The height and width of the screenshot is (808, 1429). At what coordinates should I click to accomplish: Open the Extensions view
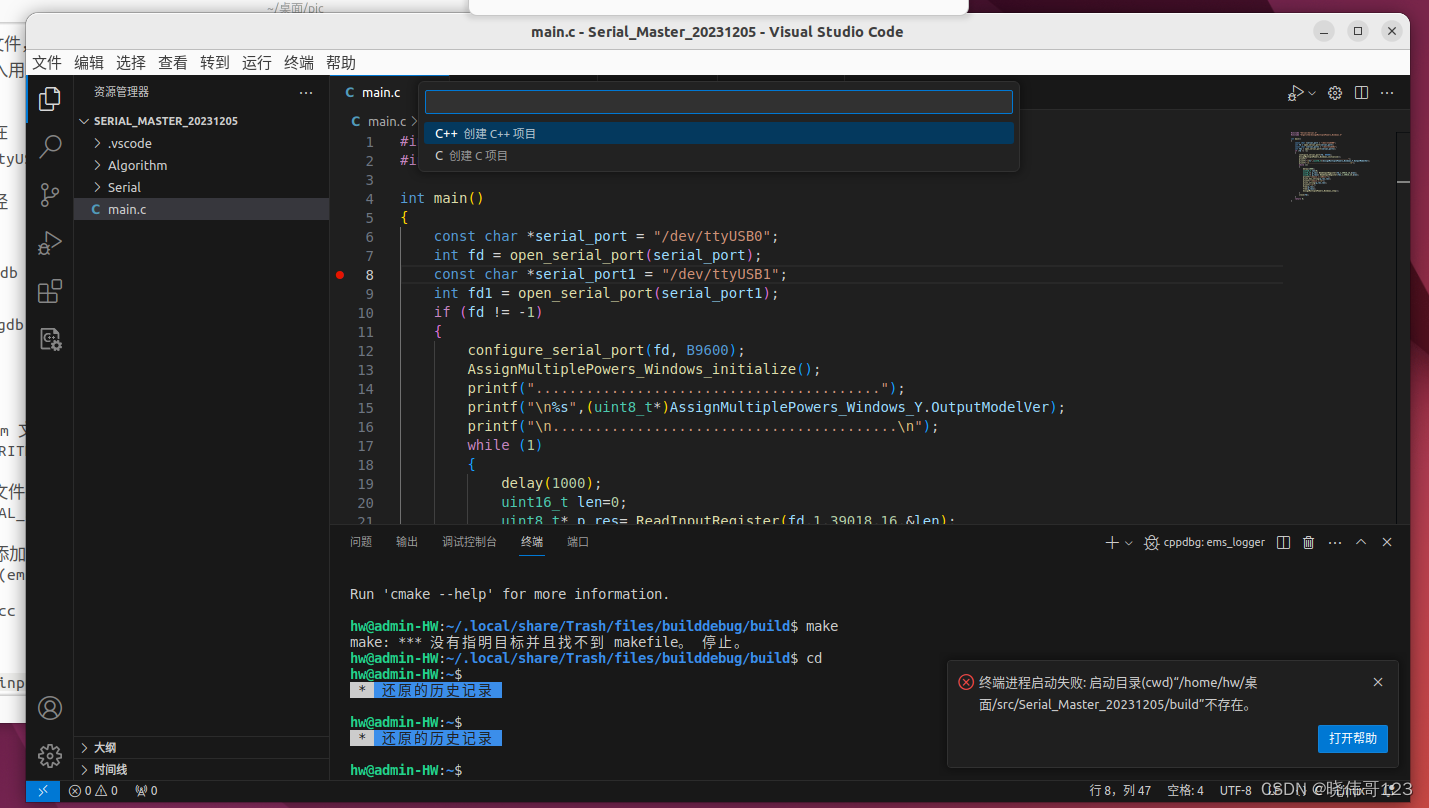coord(50,291)
